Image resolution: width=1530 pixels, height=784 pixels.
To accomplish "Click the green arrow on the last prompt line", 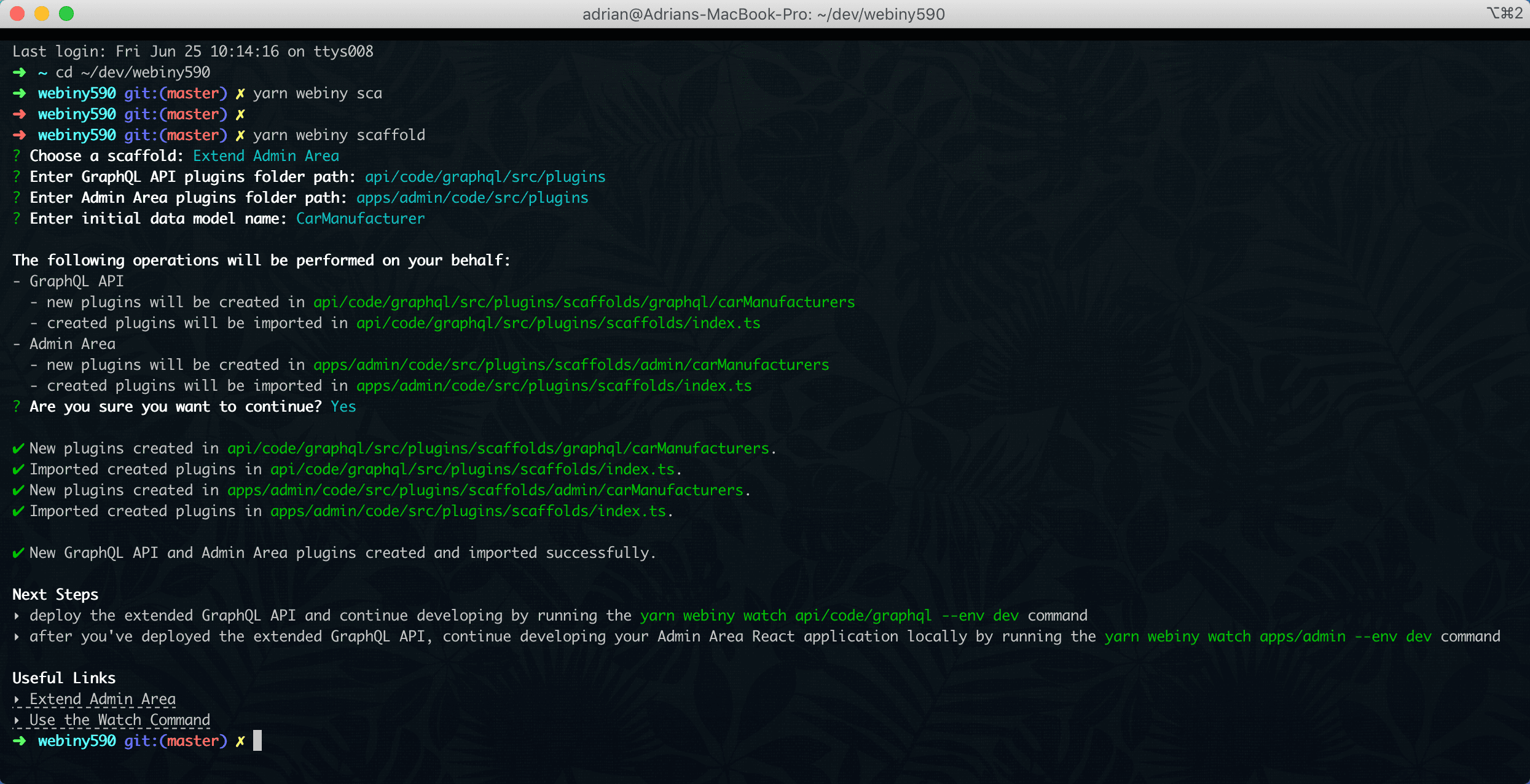I will click(x=20, y=741).
